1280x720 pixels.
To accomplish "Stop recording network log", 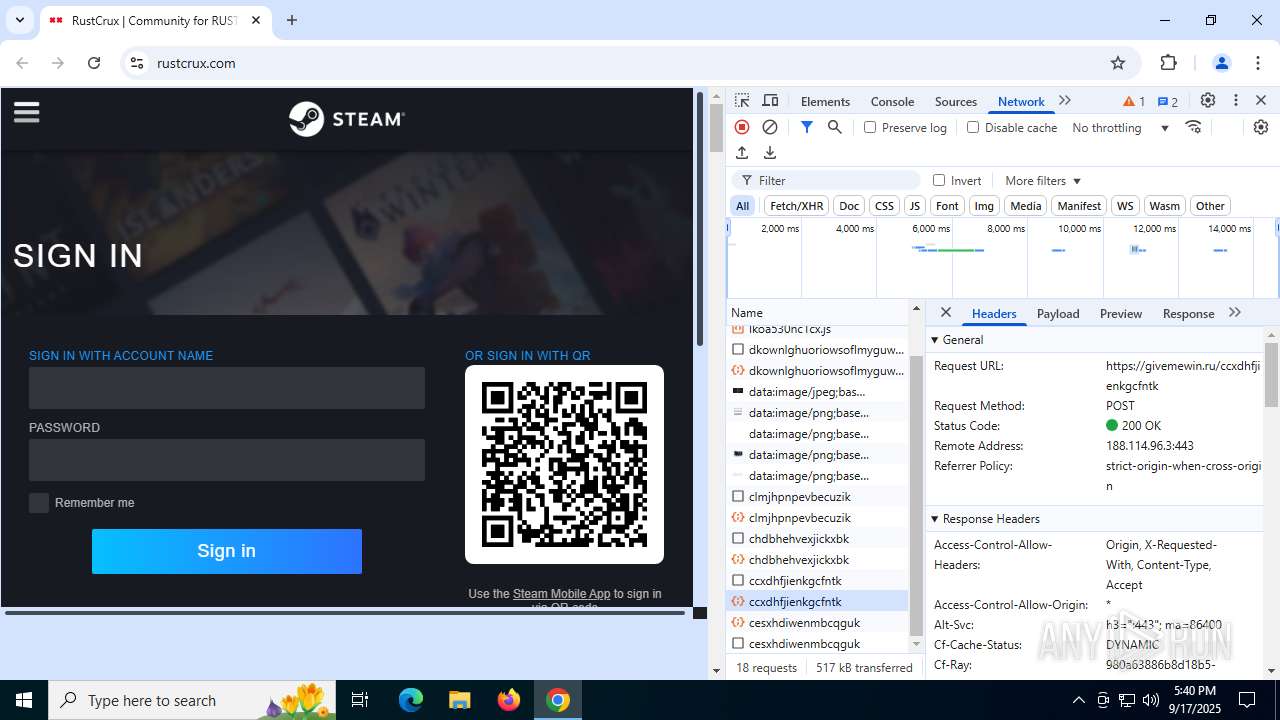I will (x=742, y=127).
